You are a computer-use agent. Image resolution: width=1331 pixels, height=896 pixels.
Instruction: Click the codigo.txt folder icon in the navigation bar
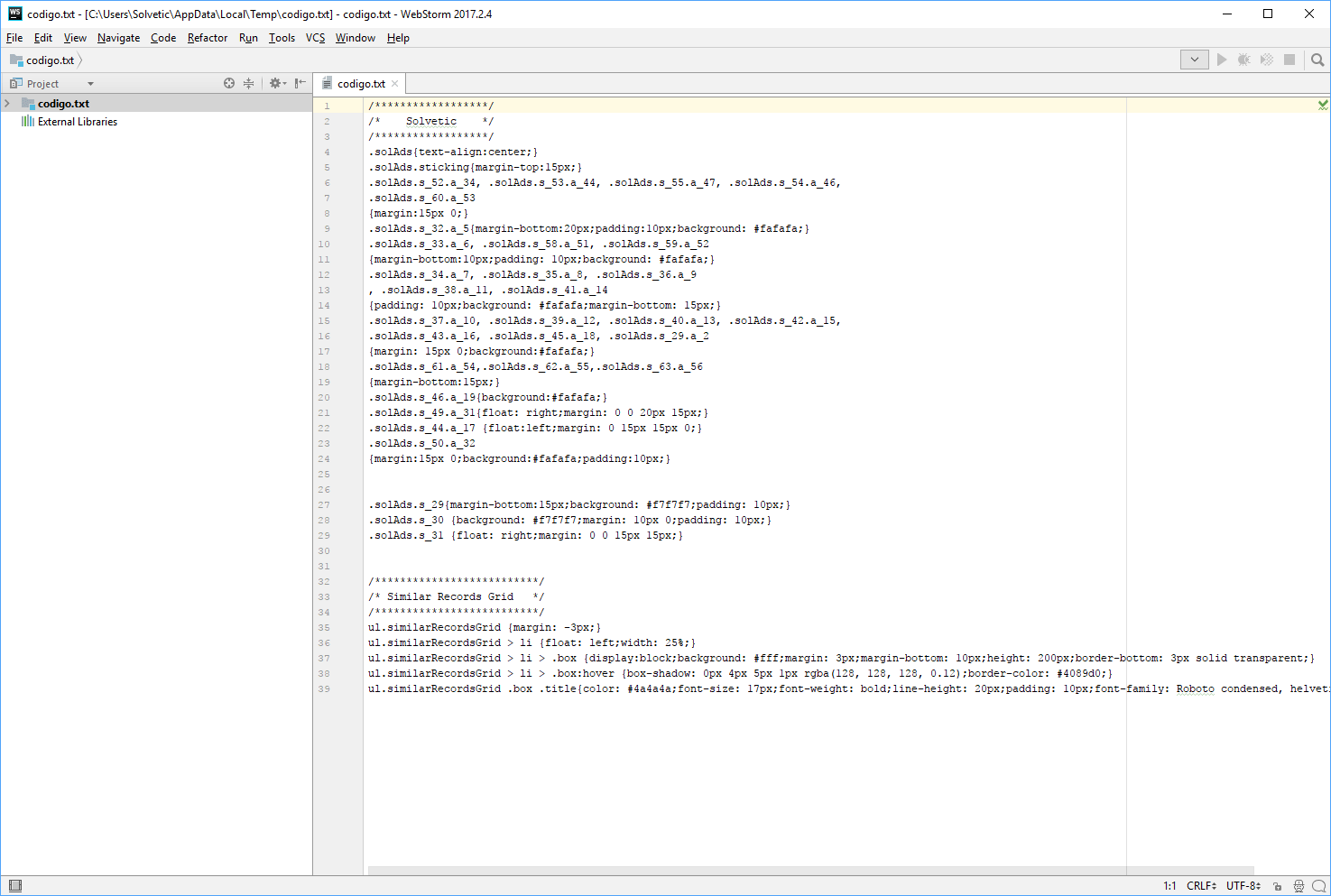pyautogui.click(x=16, y=60)
